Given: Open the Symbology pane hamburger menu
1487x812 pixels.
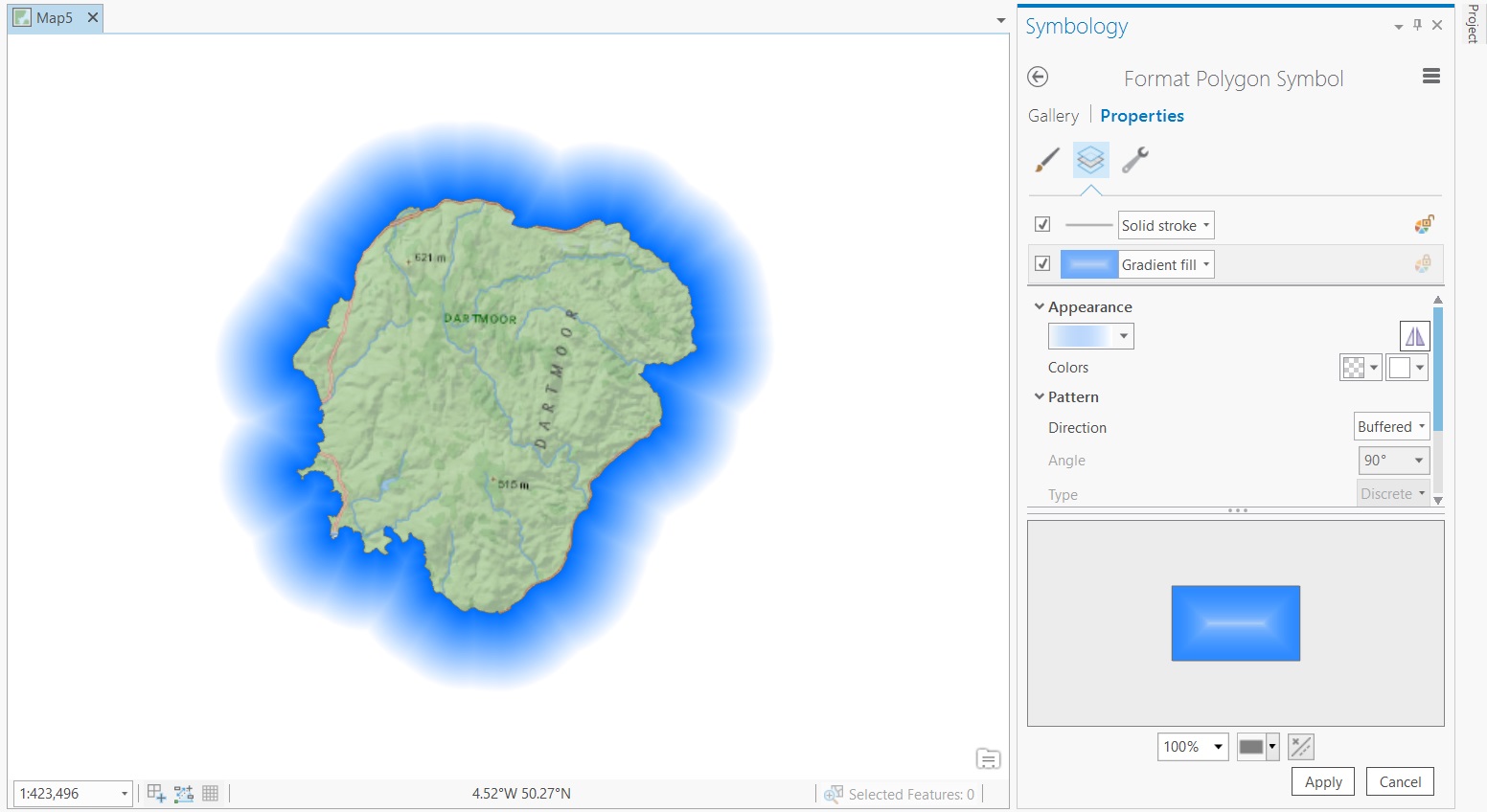Looking at the screenshot, I should (1431, 77).
